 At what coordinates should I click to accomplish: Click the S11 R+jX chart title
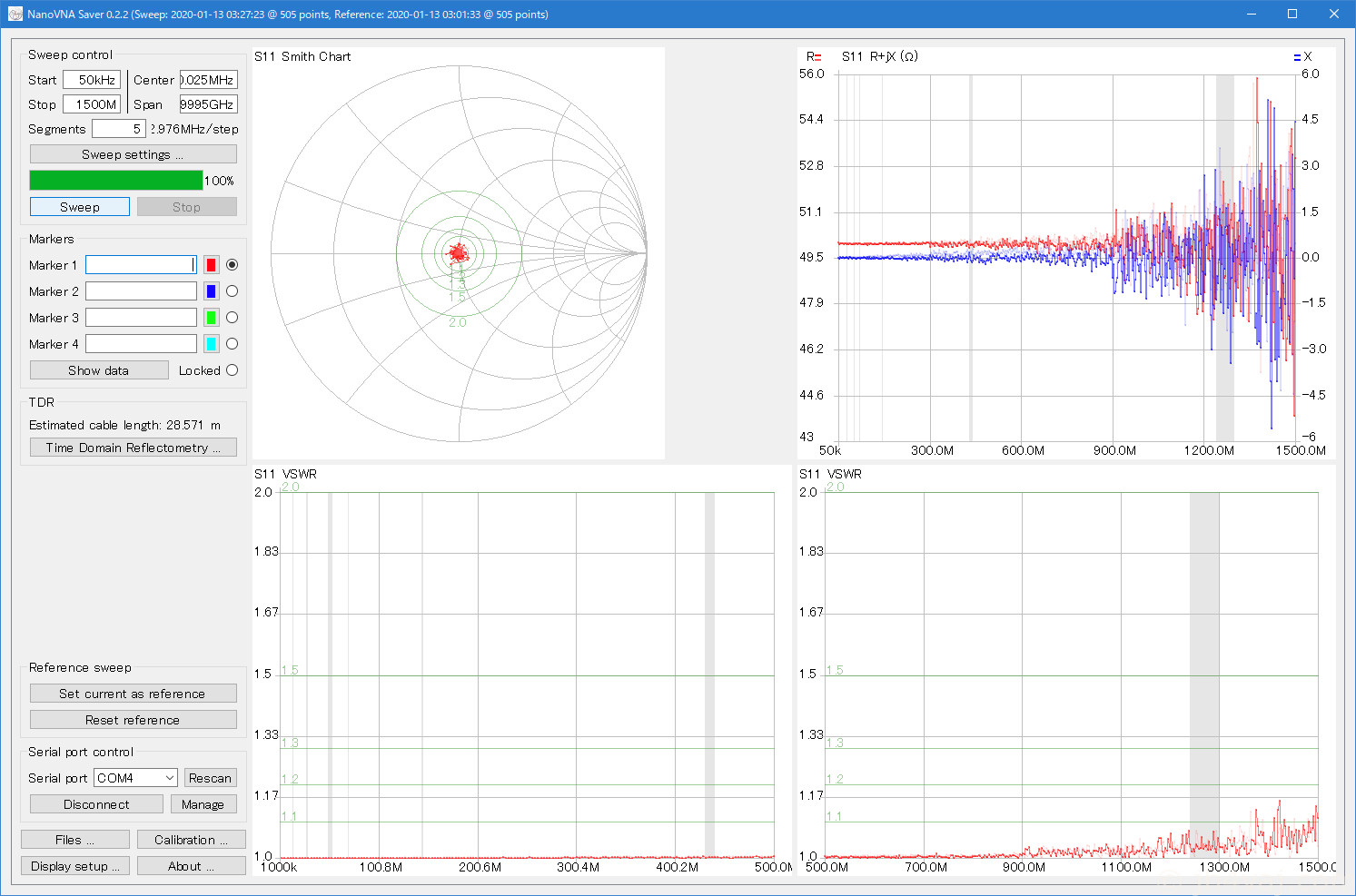[x=879, y=56]
